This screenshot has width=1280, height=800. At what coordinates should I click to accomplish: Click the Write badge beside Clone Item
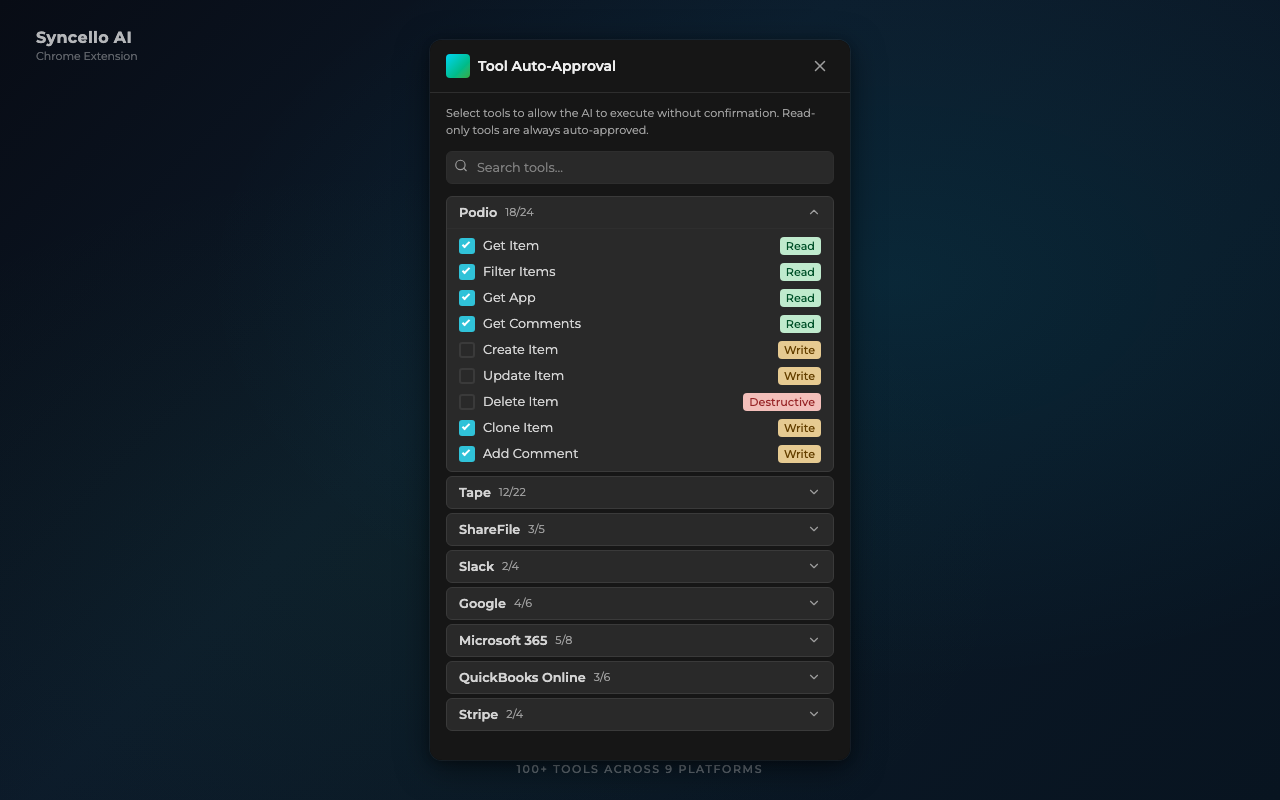(x=799, y=428)
